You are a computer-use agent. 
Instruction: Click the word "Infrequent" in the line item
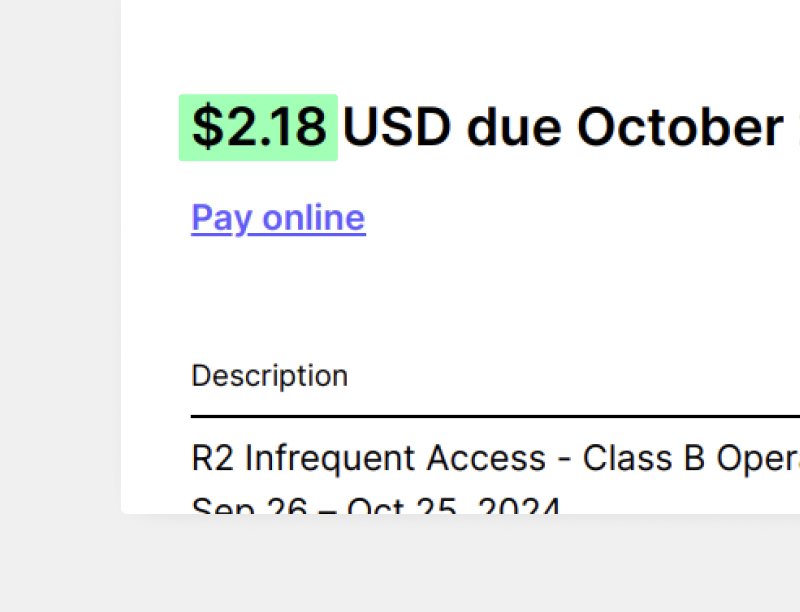coord(330,458)
